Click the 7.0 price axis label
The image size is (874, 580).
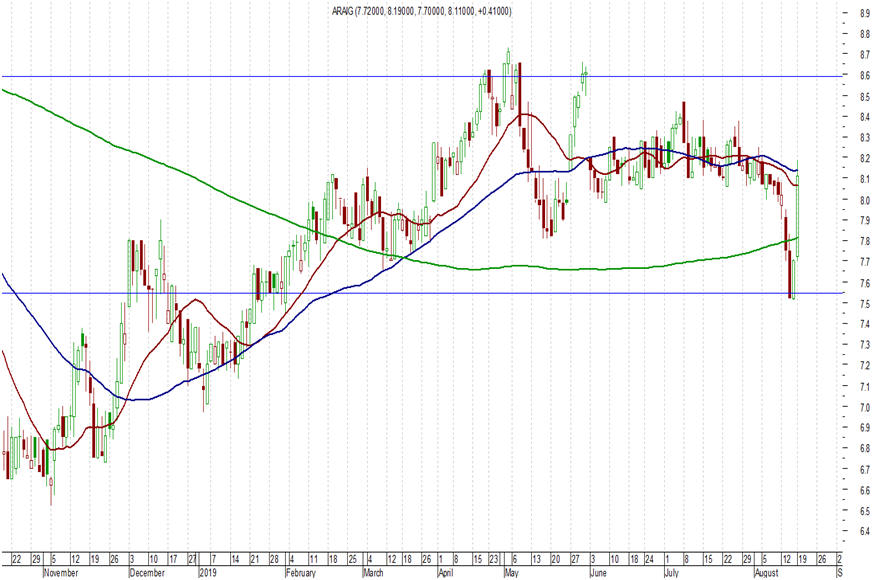click(865, 407)
